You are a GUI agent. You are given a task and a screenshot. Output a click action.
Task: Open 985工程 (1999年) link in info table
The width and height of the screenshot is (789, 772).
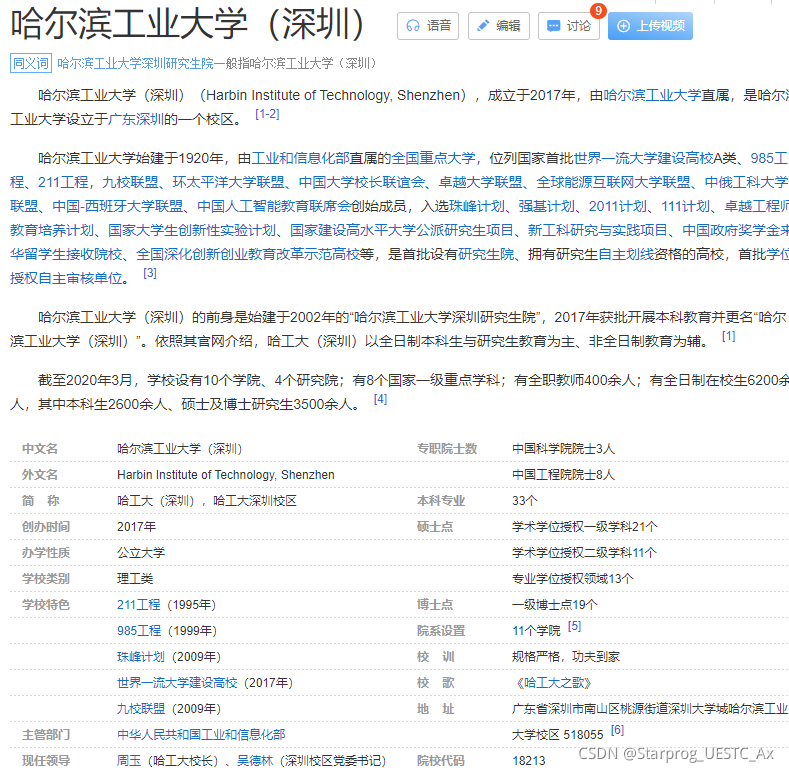(139, 631)
